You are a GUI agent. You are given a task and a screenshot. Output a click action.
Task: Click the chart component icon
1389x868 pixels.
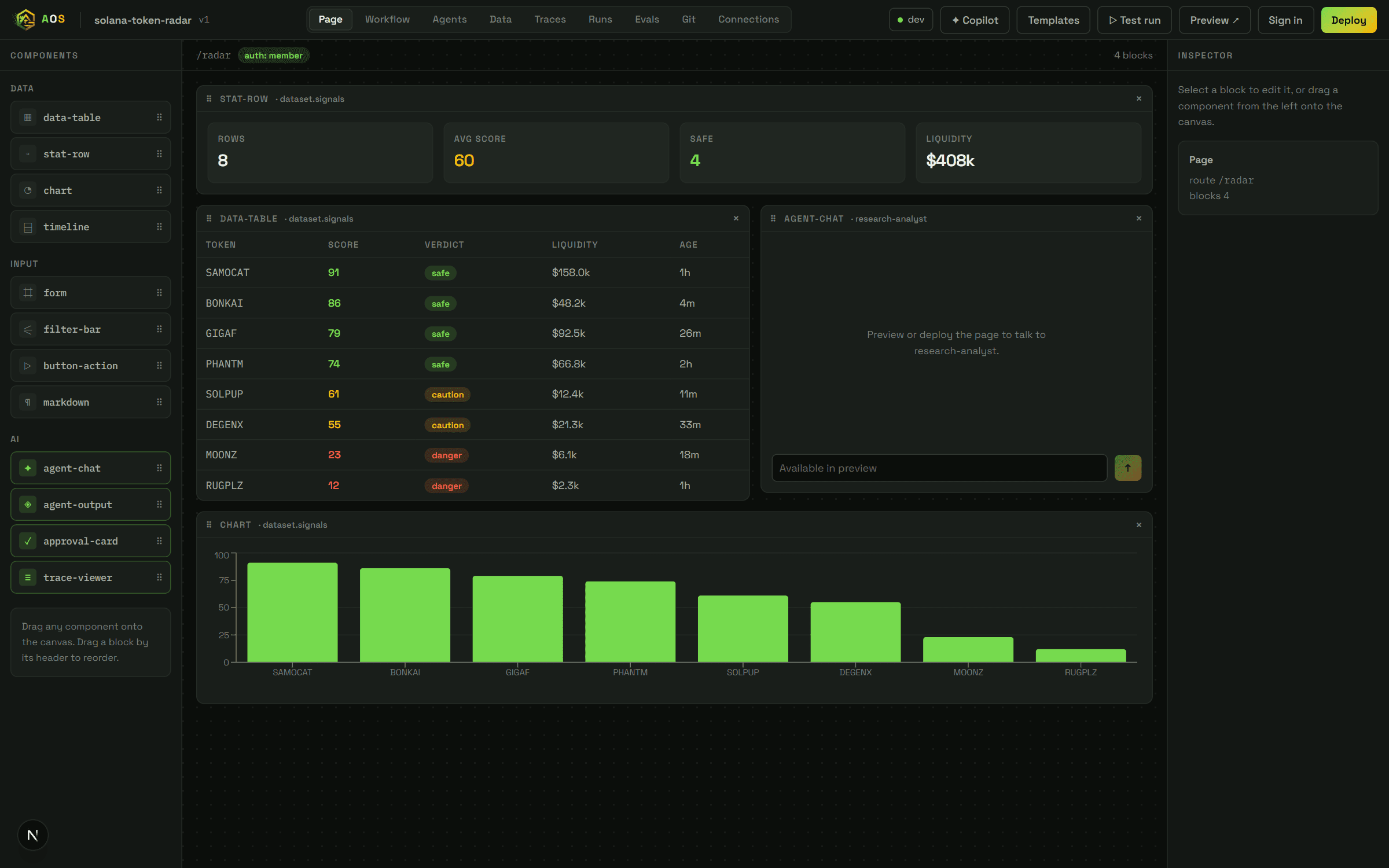(x=27, y=190)
